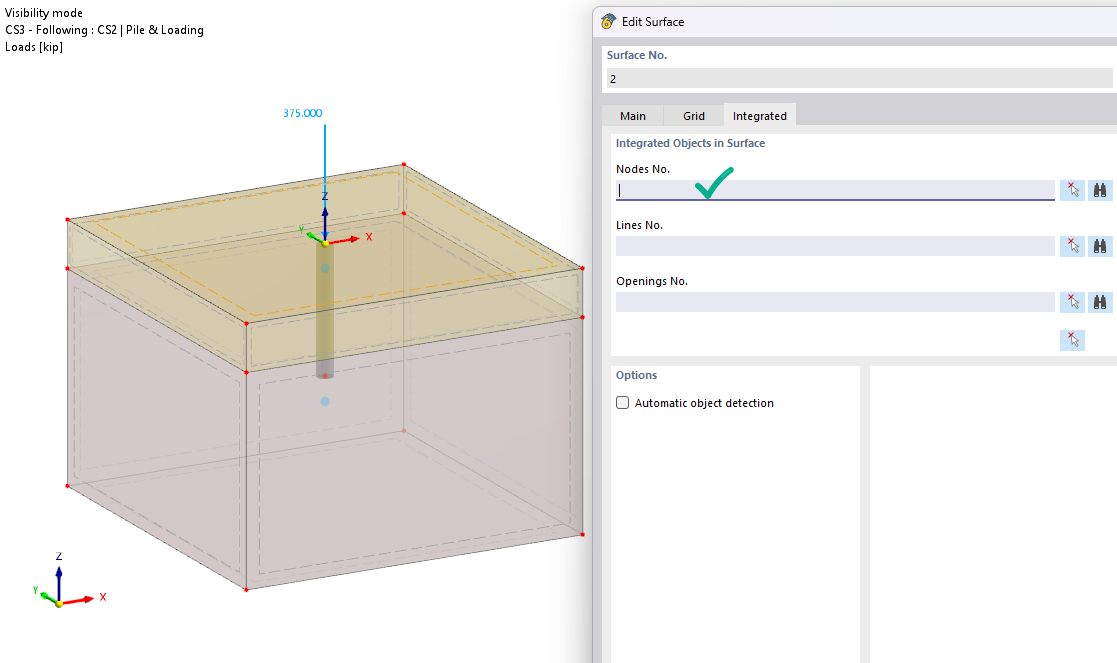This screenshot has height=663, width=1117.
Task: Switch to the Main tab
Action: (632, 115)
